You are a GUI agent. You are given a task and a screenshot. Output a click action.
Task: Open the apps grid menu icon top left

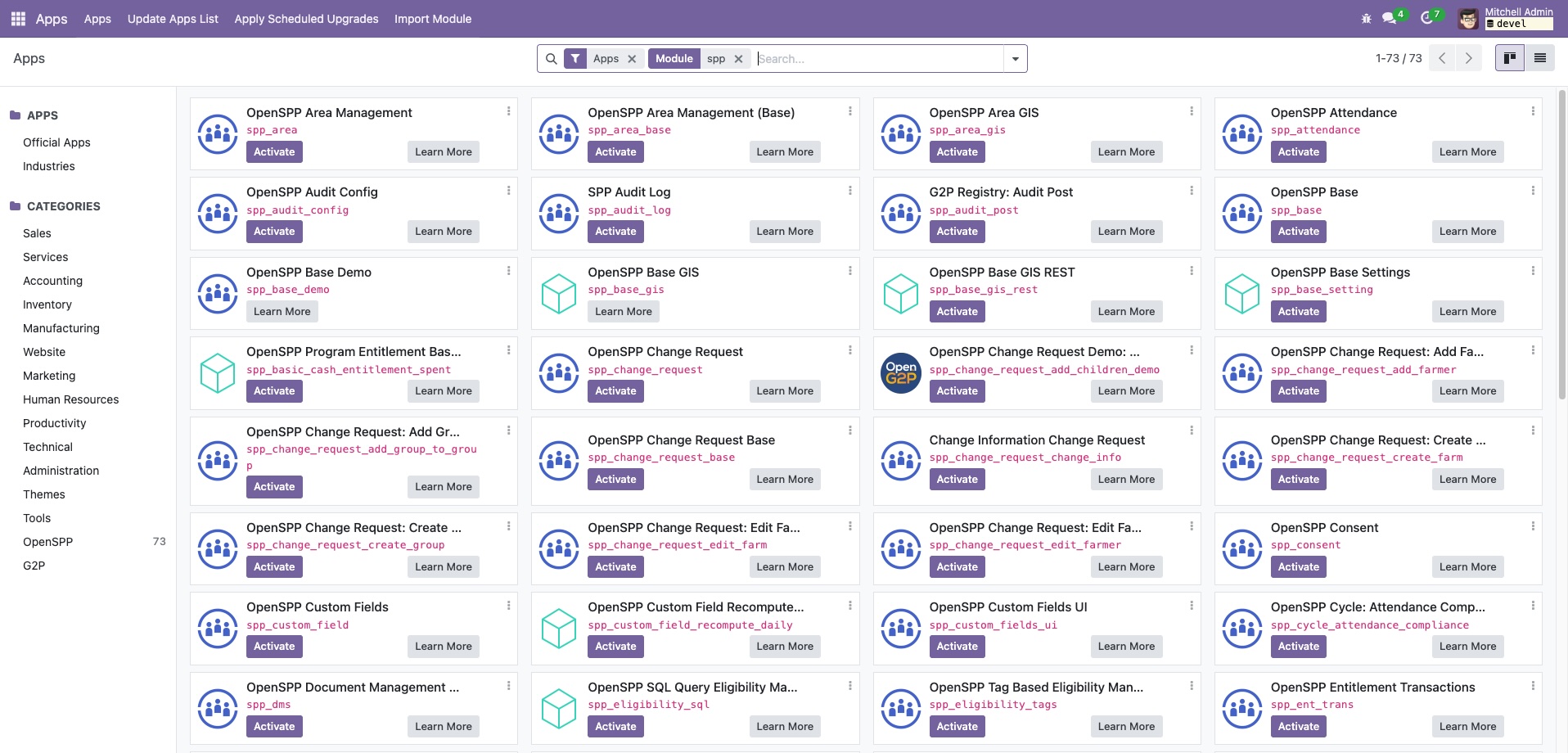click(17, 17)
